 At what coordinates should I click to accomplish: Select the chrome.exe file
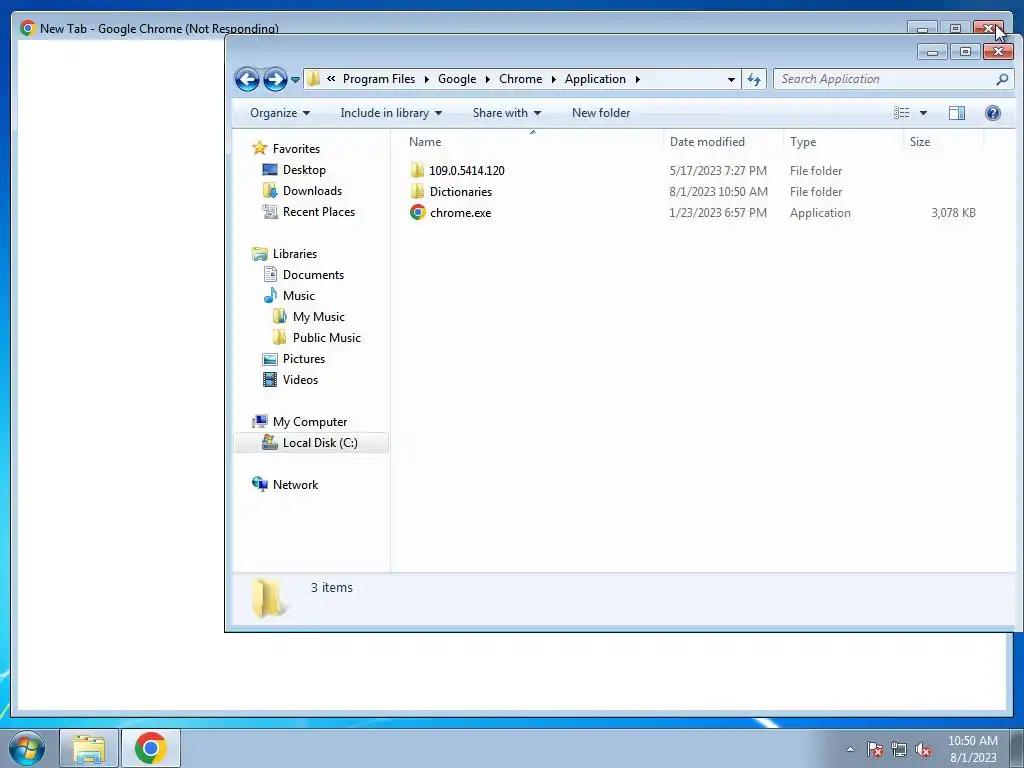(451, 212)
